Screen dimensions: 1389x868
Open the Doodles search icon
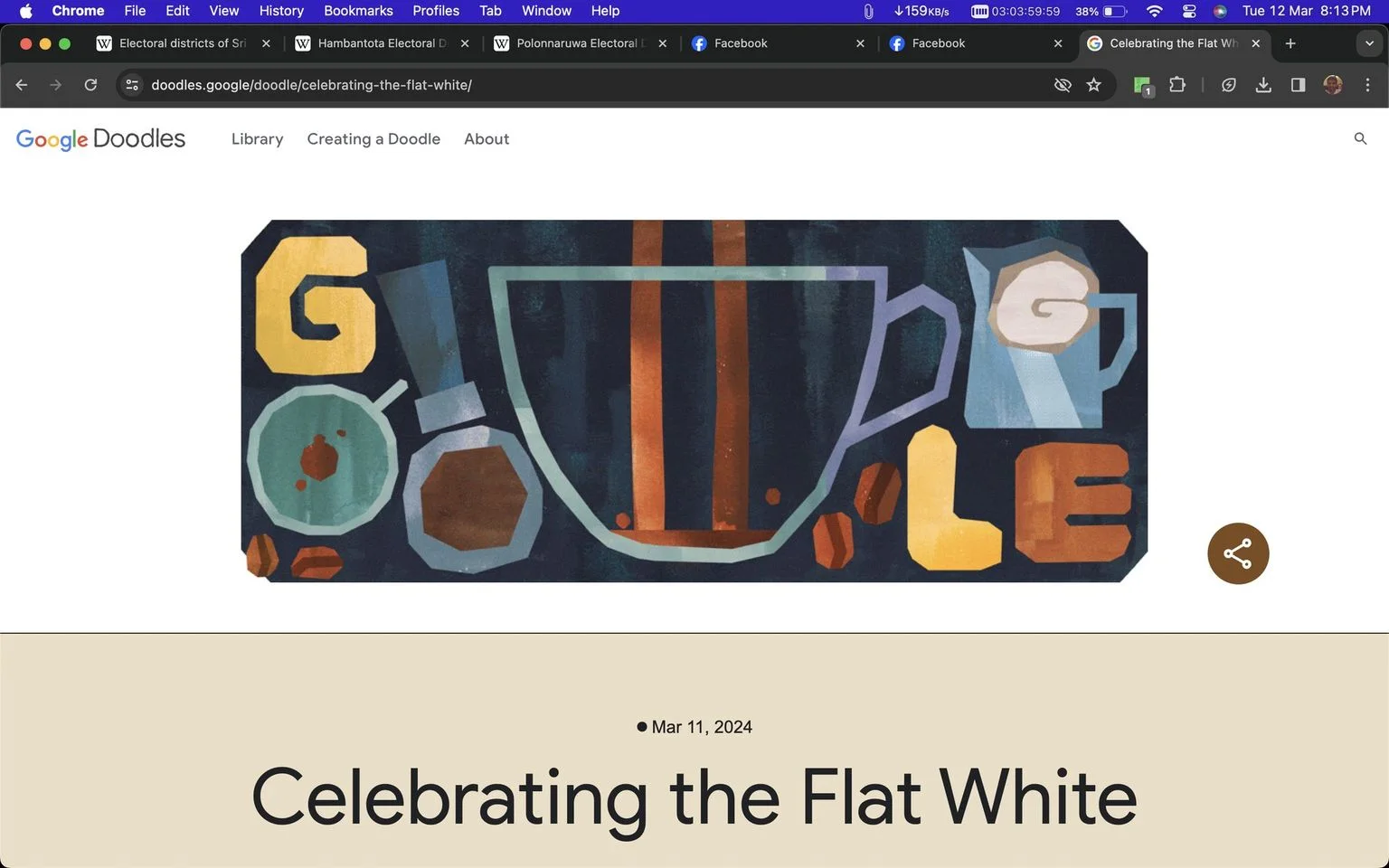1360,138
